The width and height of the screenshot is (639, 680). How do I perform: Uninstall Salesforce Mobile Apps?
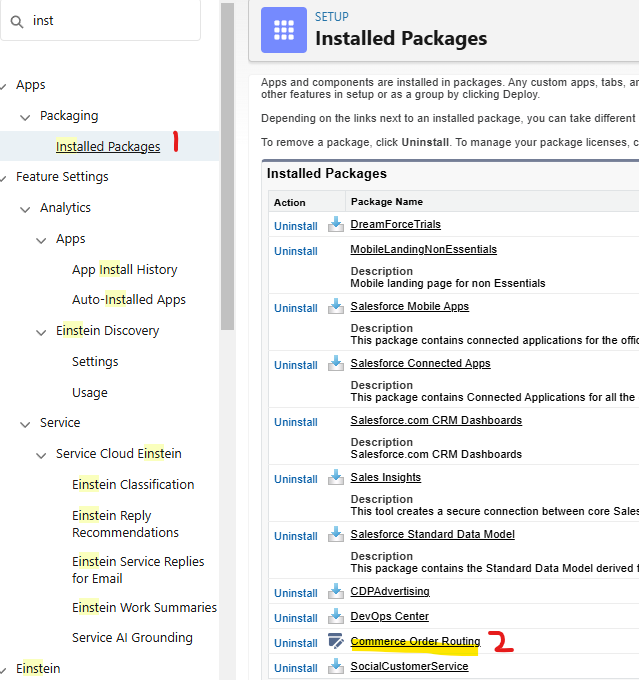(296, 308)
